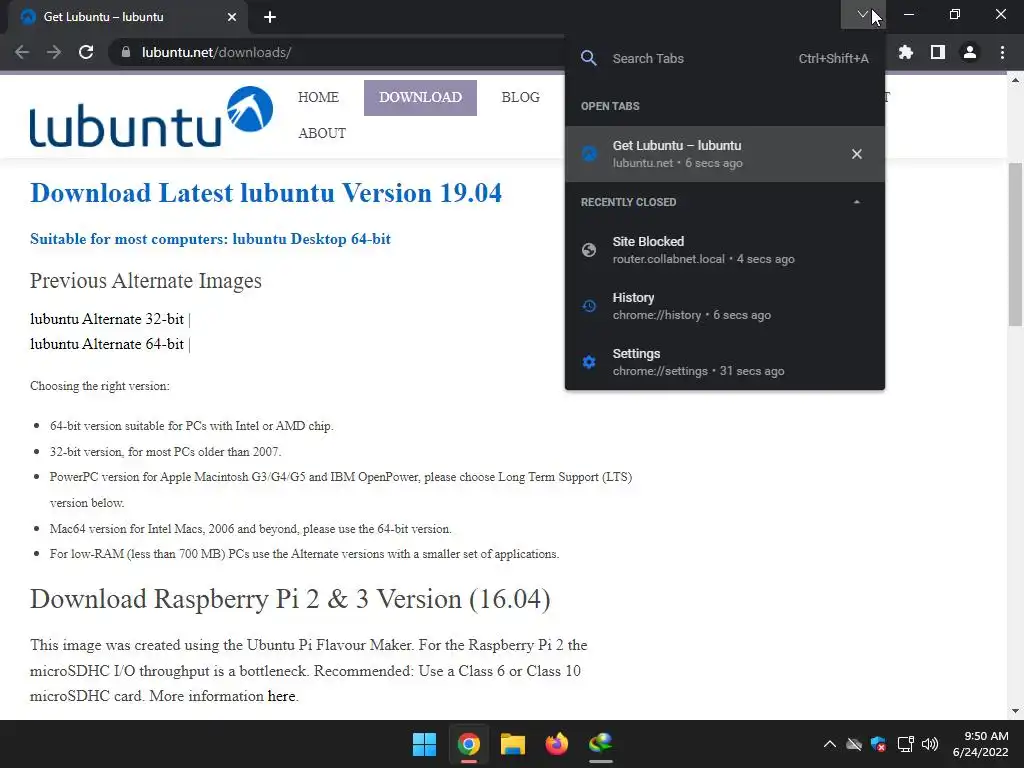Image resolution: width=1024 pixels, height=768 pixels.
Task: Click 'Previous Alternate Images' heading text
Action: [146, 281]
